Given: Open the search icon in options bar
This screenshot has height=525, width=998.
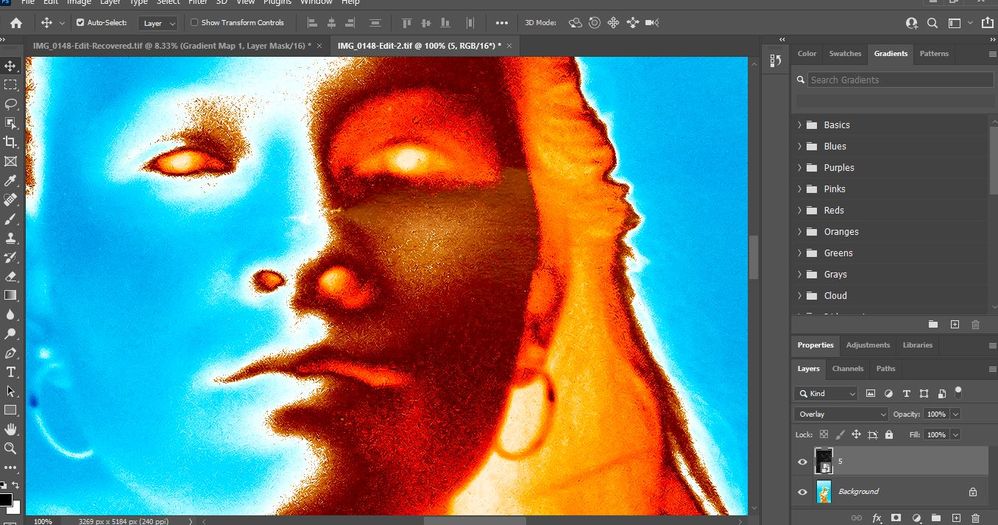Looking at the screenshot, I should pyautogui.click(x=932, y=23).
